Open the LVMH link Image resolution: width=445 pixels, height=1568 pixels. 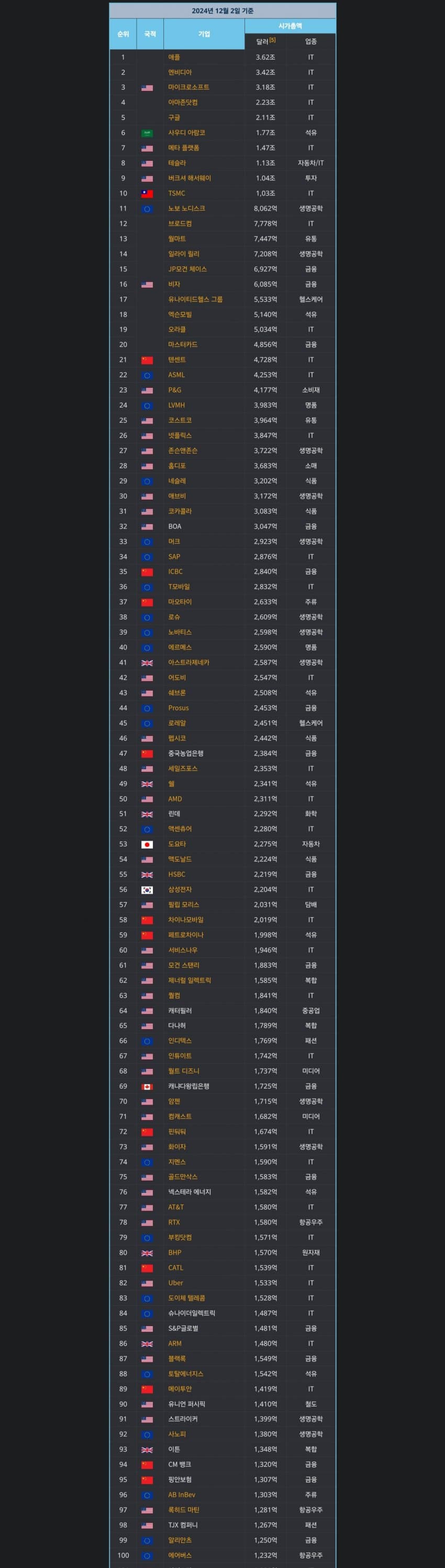click(176, 405)
